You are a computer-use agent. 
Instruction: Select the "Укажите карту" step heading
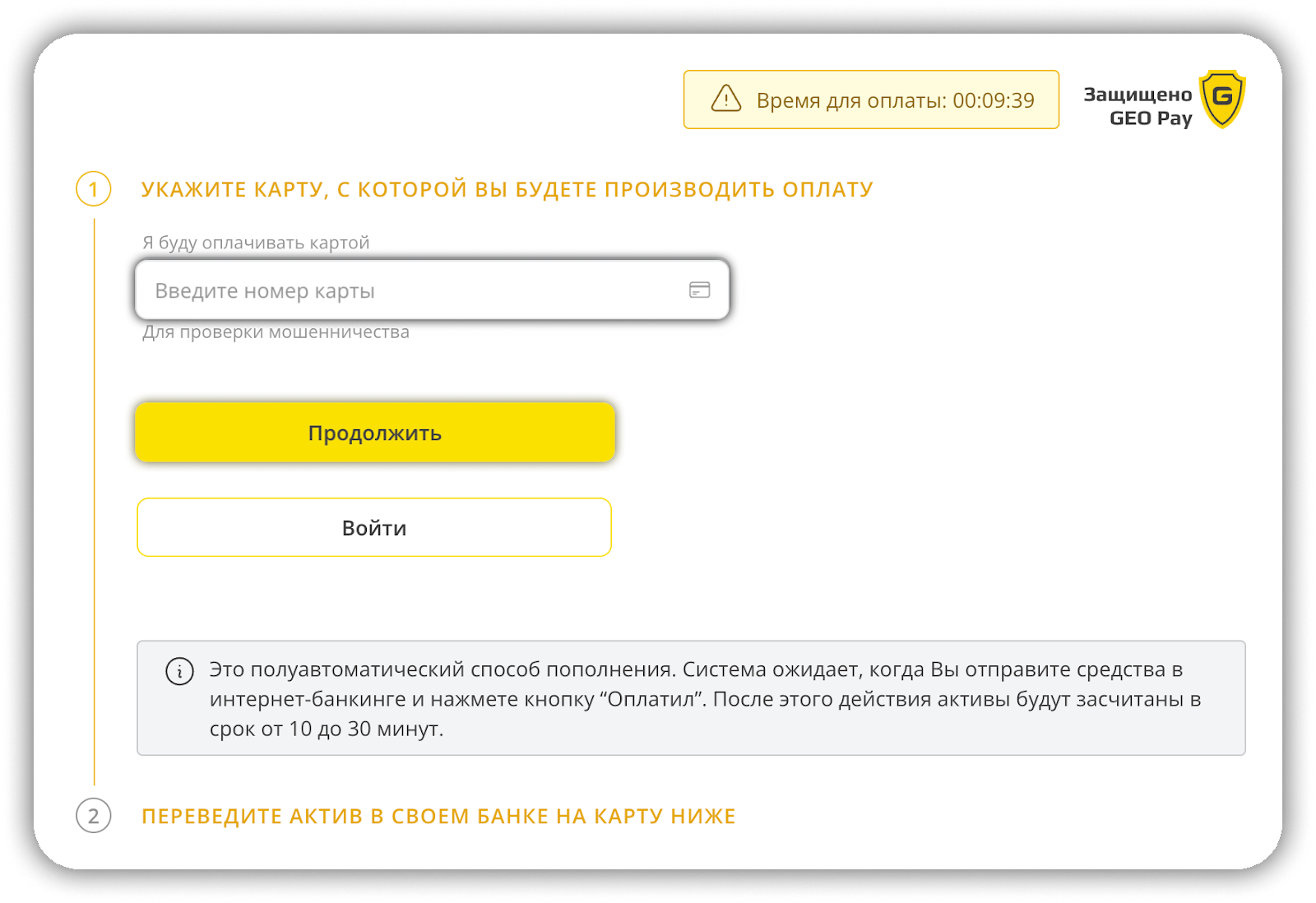(x=507, y=189)
